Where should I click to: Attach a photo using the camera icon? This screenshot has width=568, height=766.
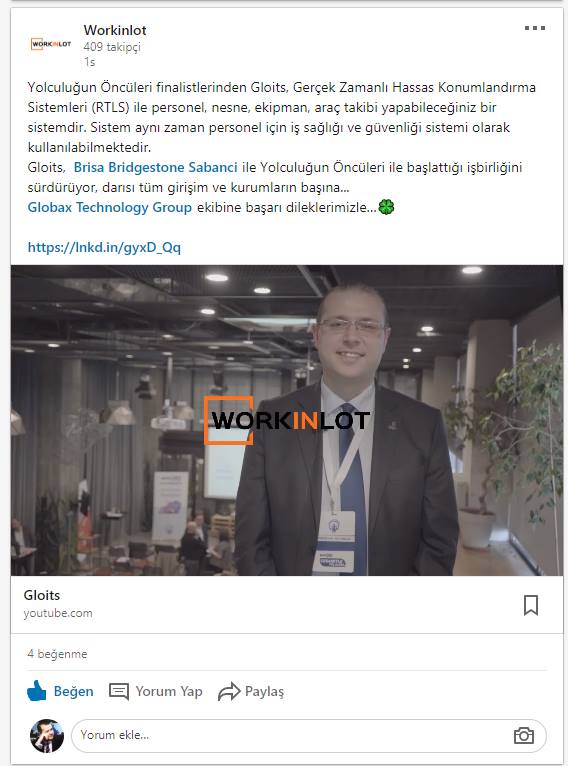coord(524,735)
